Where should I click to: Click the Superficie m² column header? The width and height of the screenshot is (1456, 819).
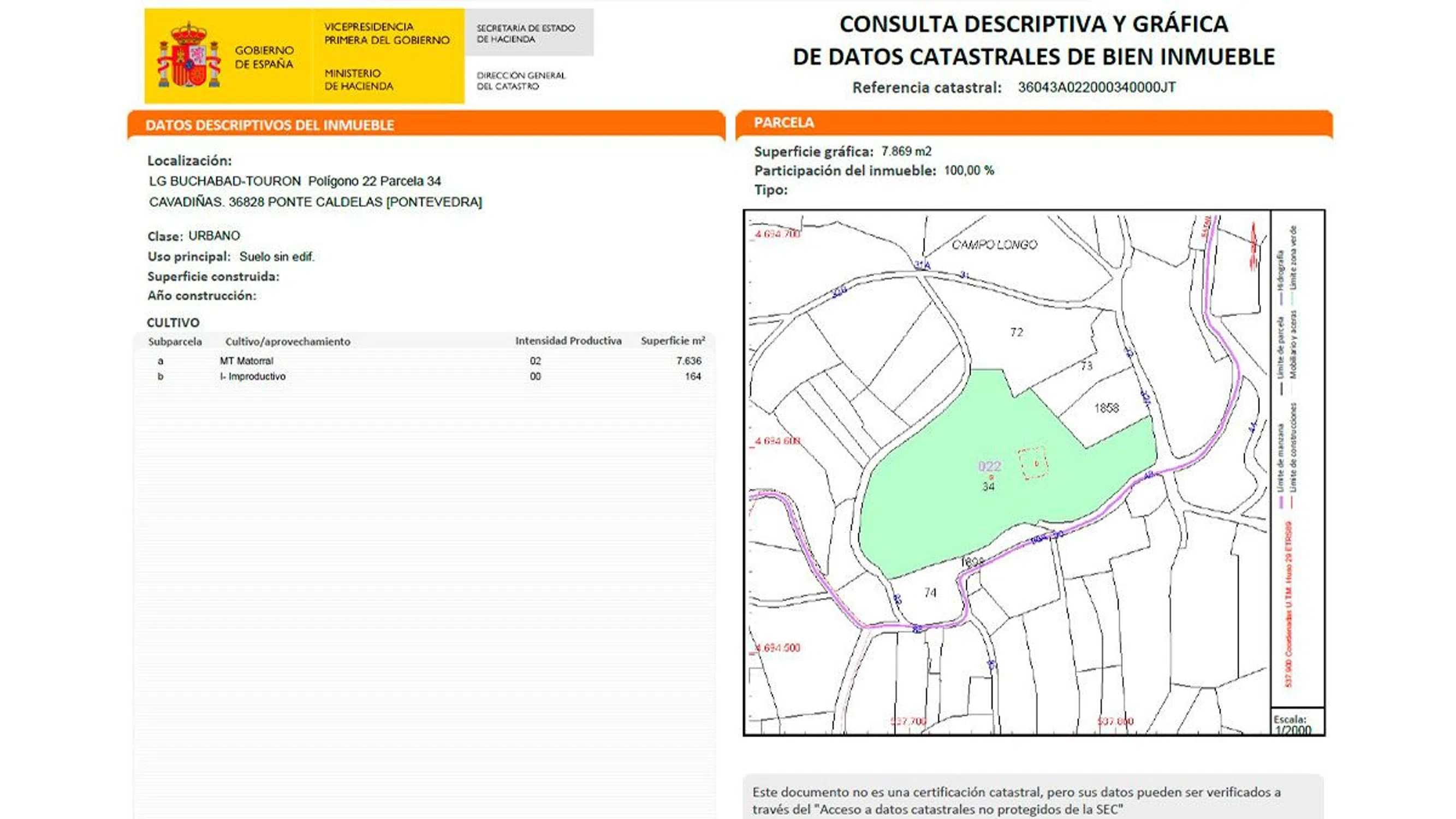point(673,341)
